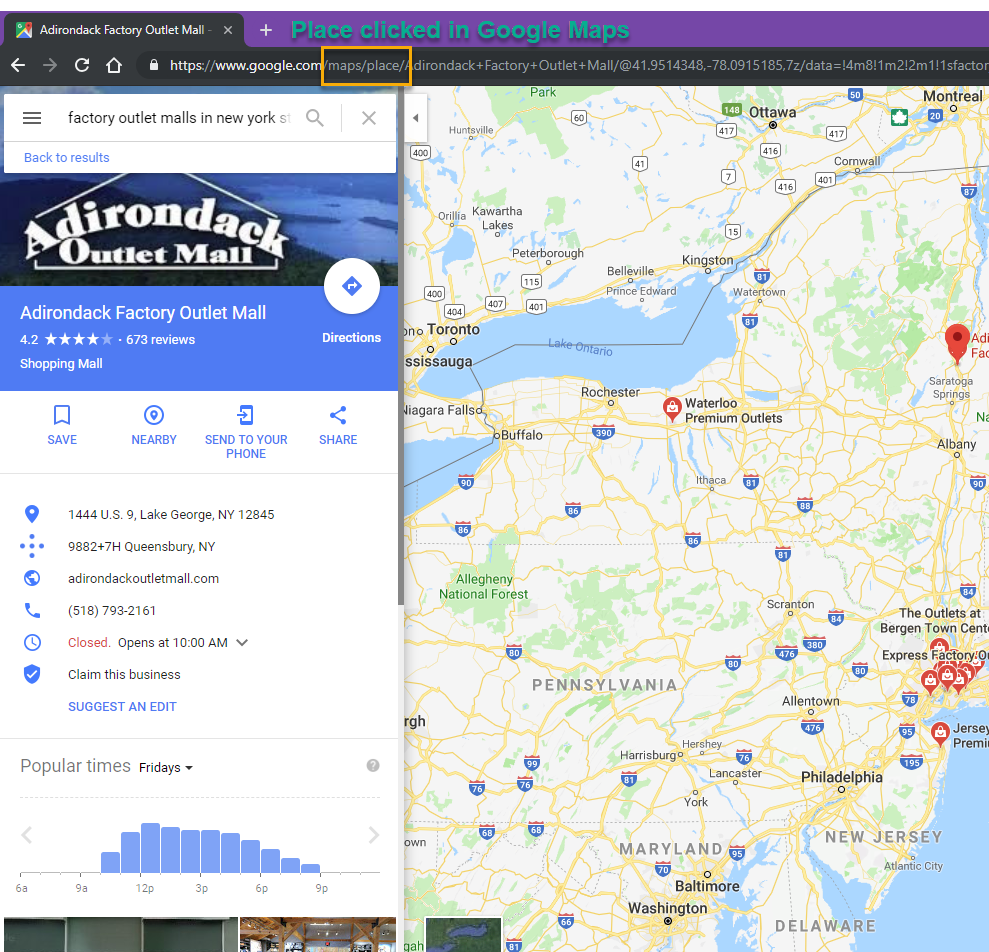Viewport: 989px width, 952px height.
Task: Click Suggest an edit
Action: click(122, 707)
